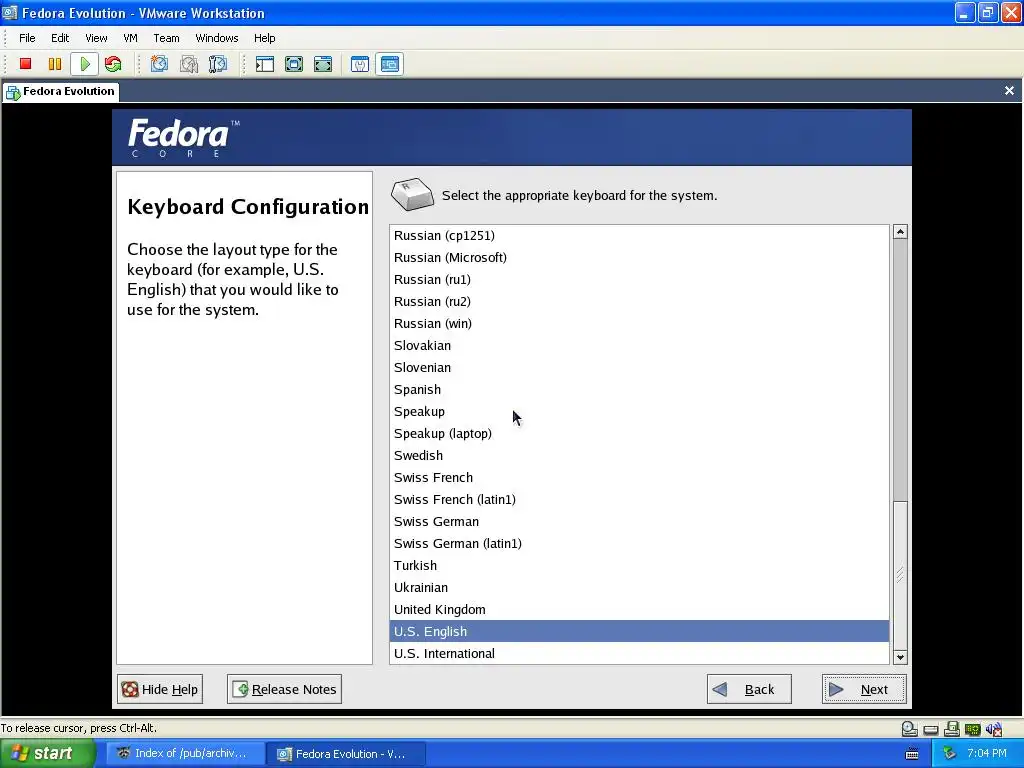Open the File menu
The height and width of the screenshot is (768, 1024).
coord(27,38)
